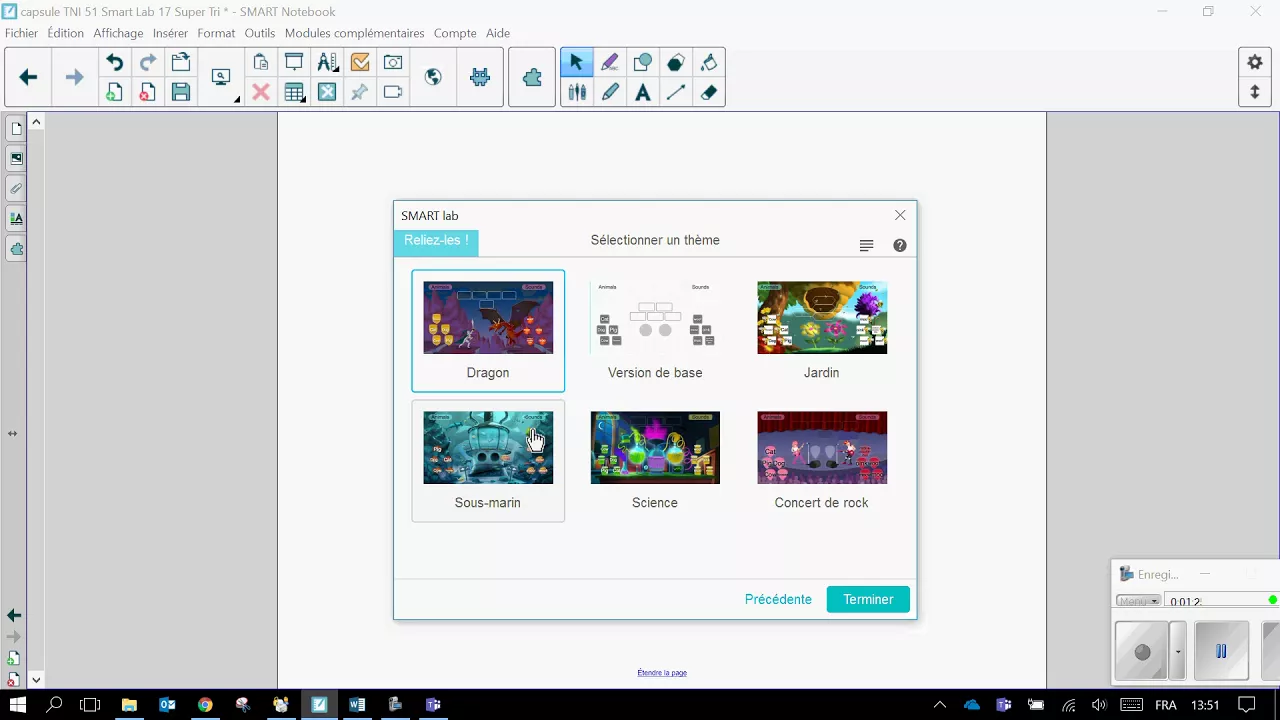Screen dimensions: 1280x720
Task: Open the document camera tool
Action: 393,92
